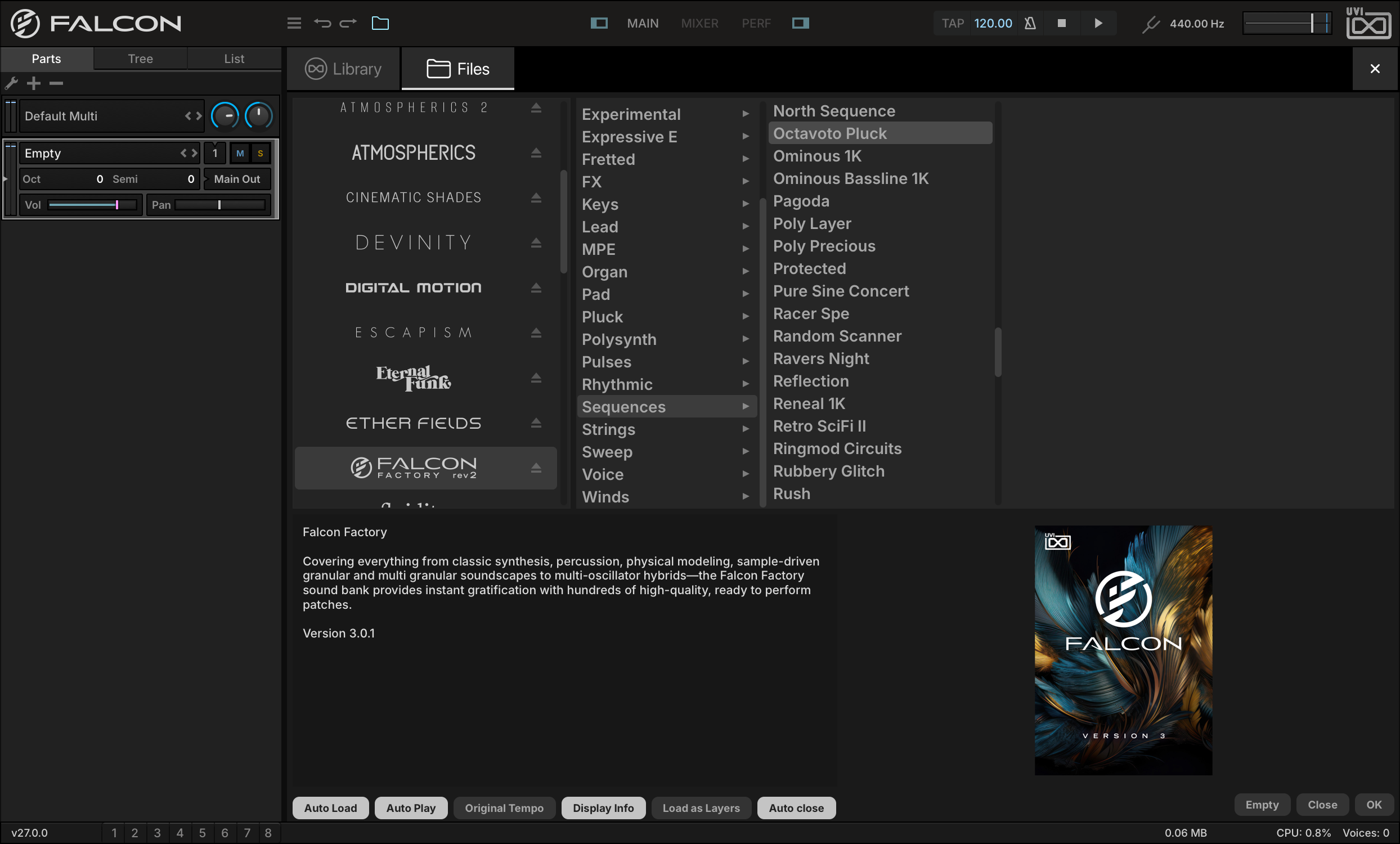This screenshot has width=1400, height=844.
Task: Open Main Out output dropdown
Action: (x=237, y=179)
